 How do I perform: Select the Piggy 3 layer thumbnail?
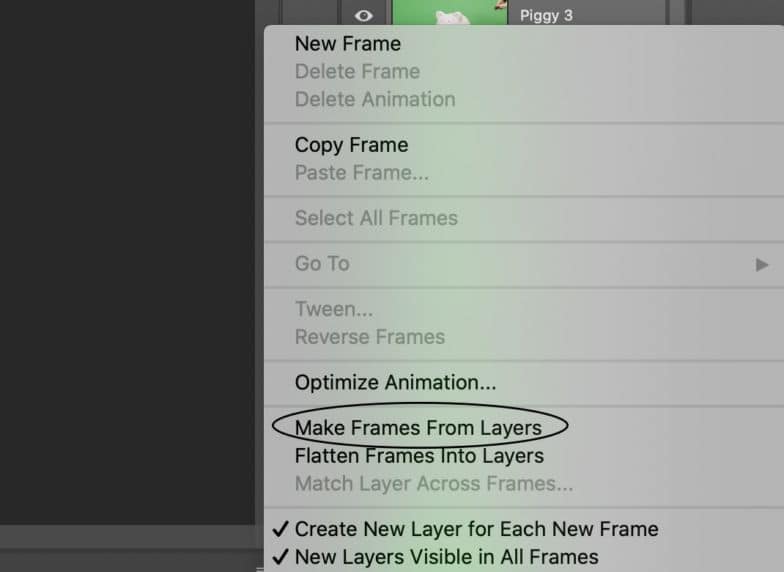click(448, 12)
